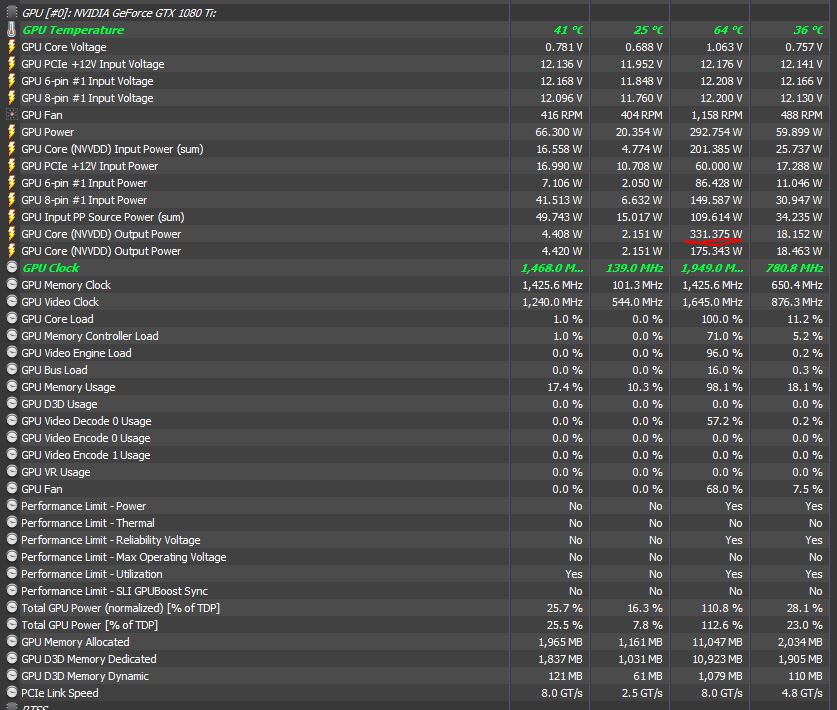The image size is (837, 710).
Task: Click the 1,158 RPM fan maximum value
Action: coord(716,115)
